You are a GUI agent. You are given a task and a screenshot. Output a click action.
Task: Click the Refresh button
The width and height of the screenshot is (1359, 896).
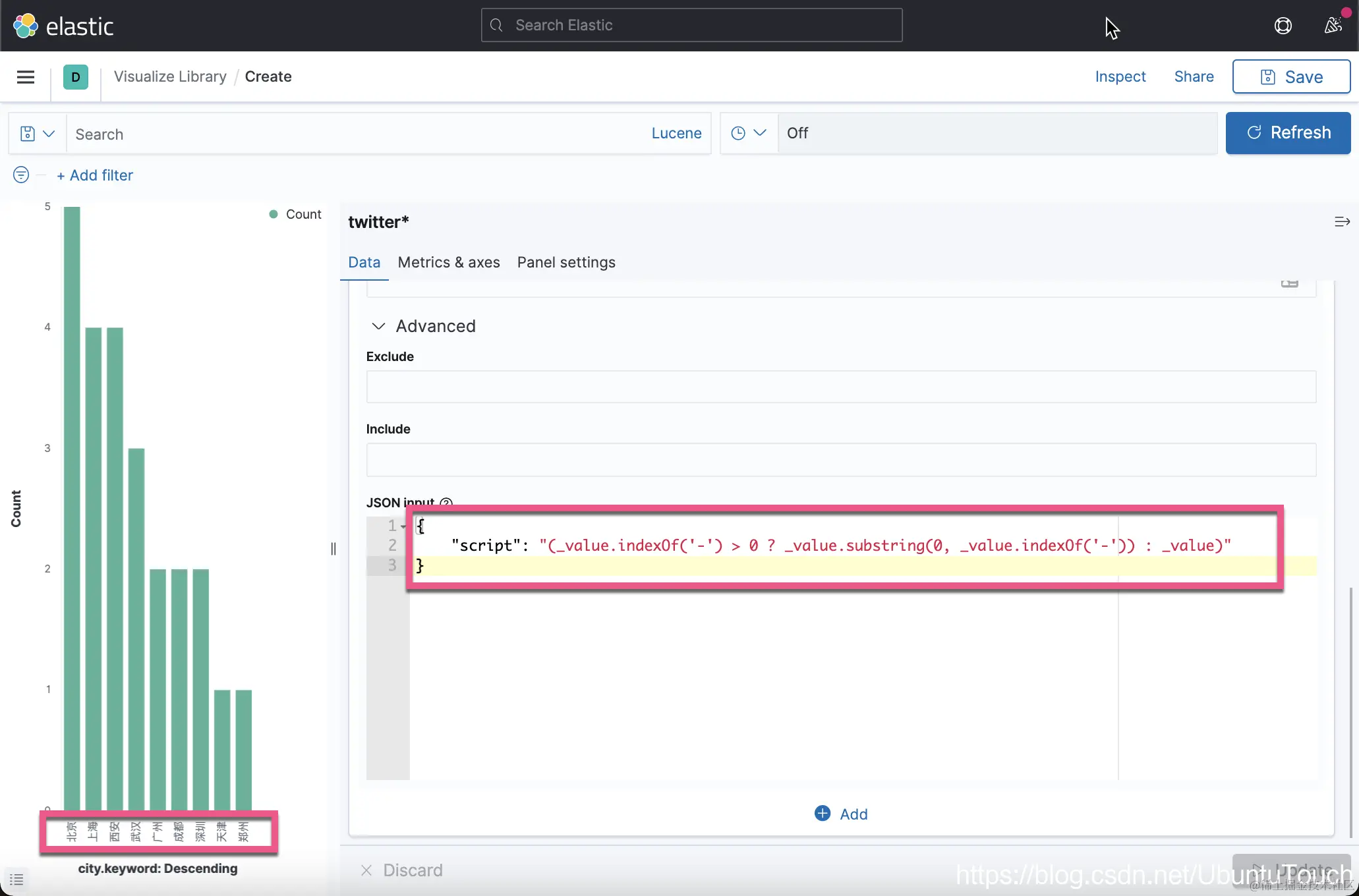(x=1288, y=133)
